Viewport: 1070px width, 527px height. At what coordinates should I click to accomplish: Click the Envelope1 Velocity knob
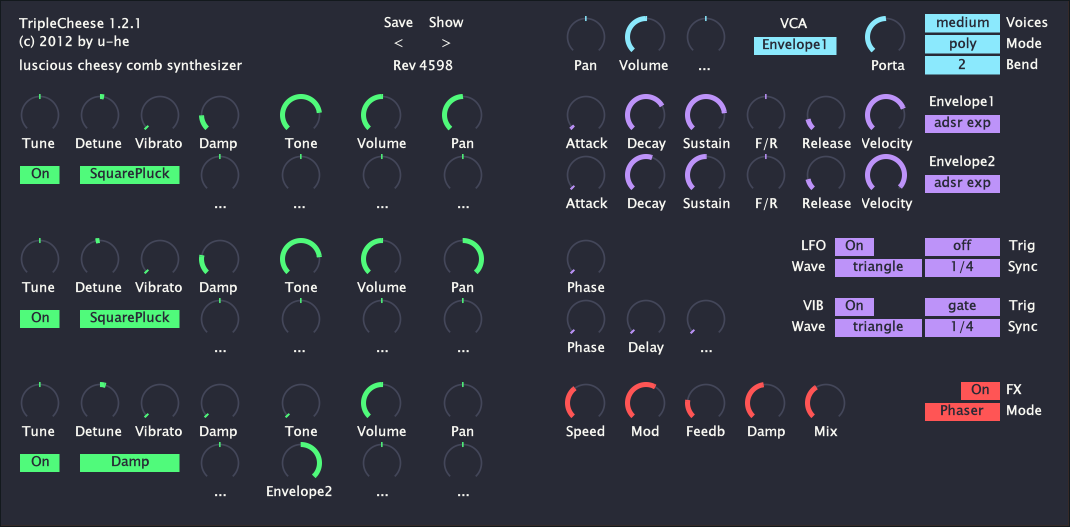click(x=885, y=114)
